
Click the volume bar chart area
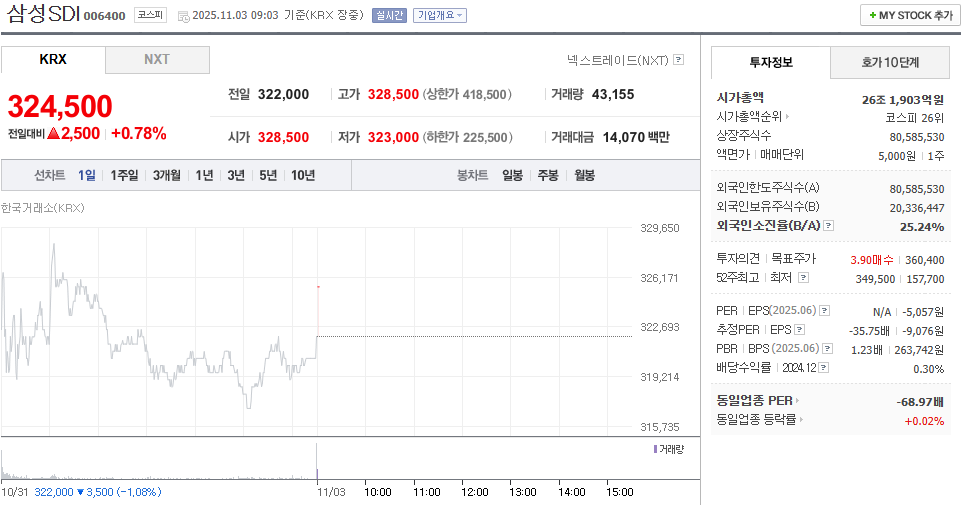316,465
